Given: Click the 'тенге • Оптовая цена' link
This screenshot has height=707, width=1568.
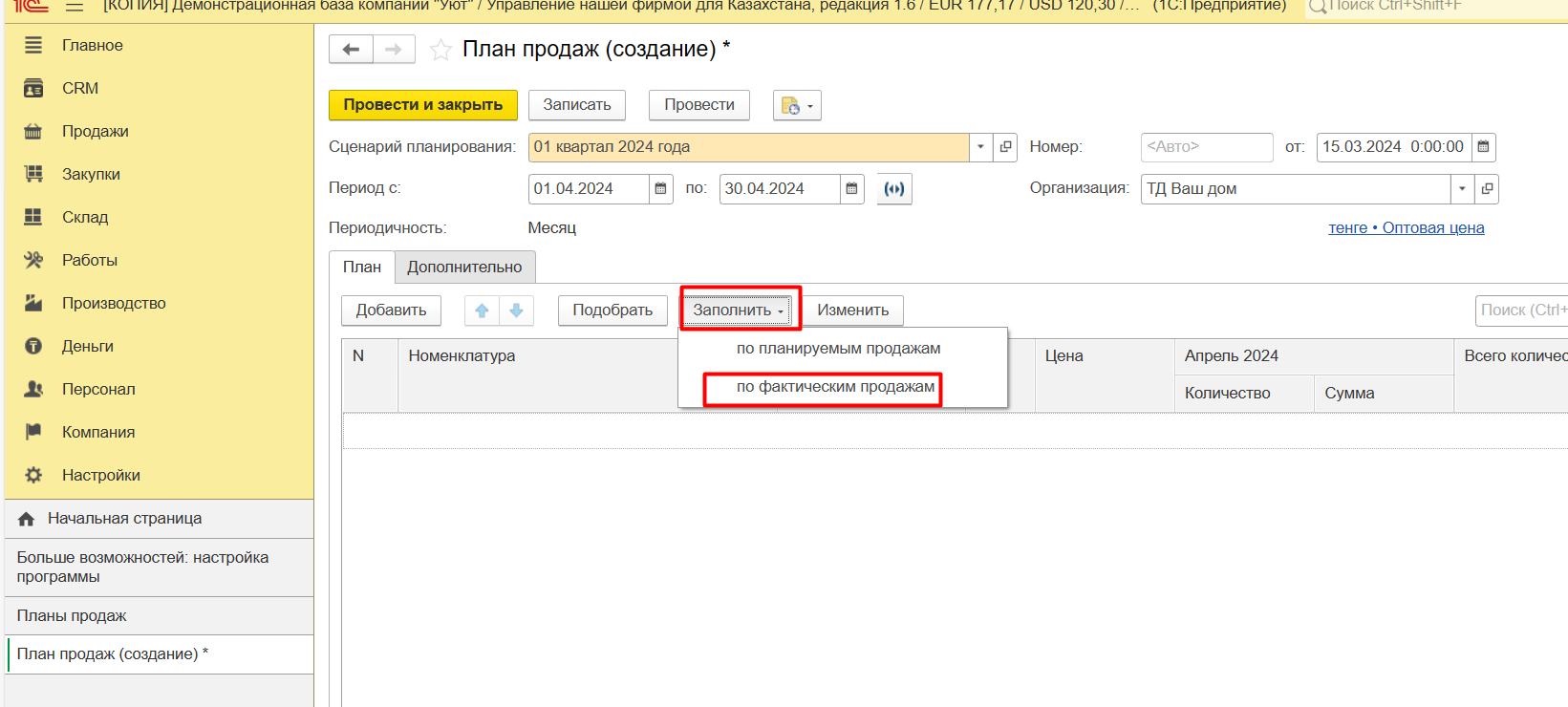Looking at the screenshot, I should pos(1406,228).
